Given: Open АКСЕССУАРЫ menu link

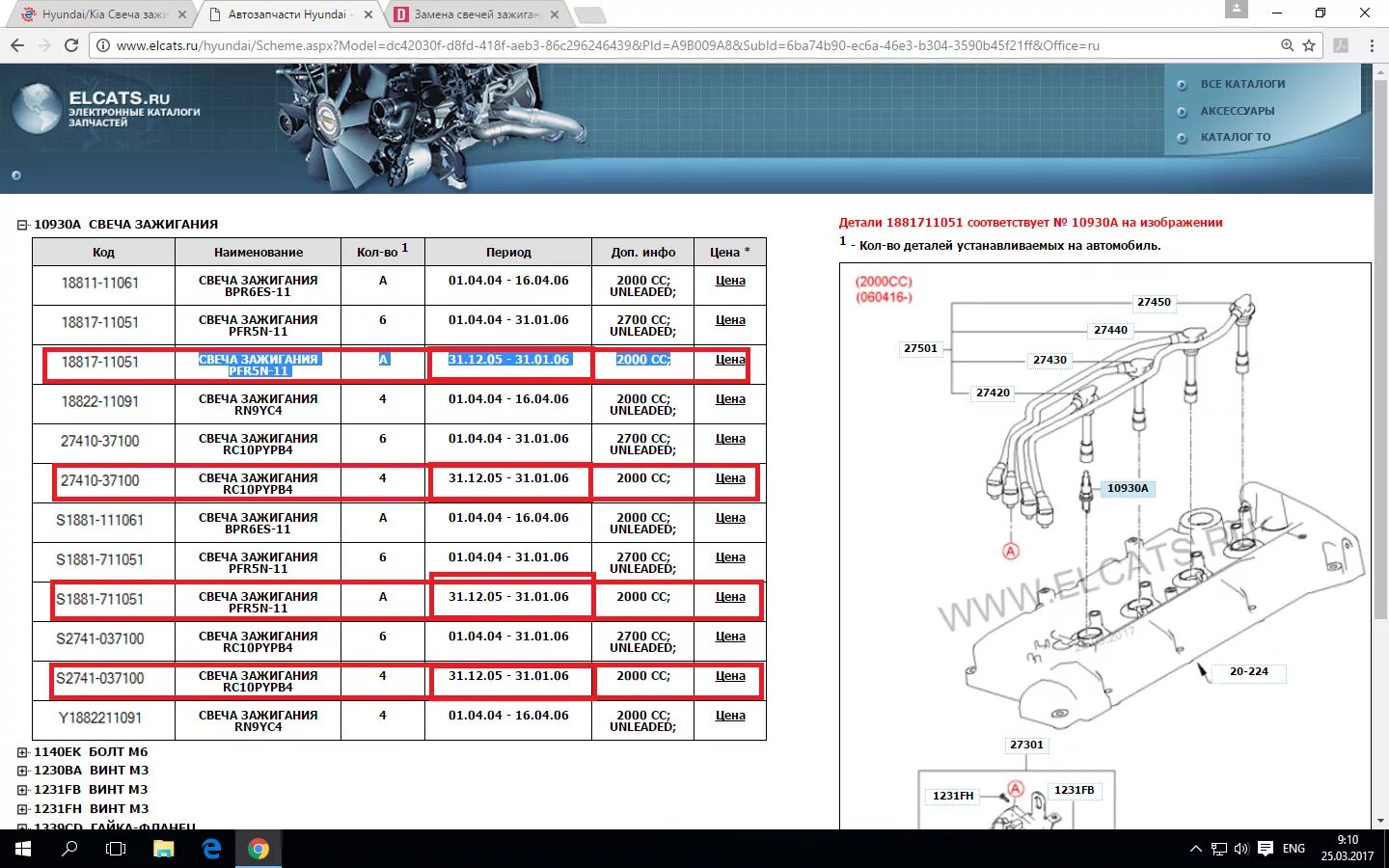Looking at the screenshot, I should click(x=1238, y=111).
